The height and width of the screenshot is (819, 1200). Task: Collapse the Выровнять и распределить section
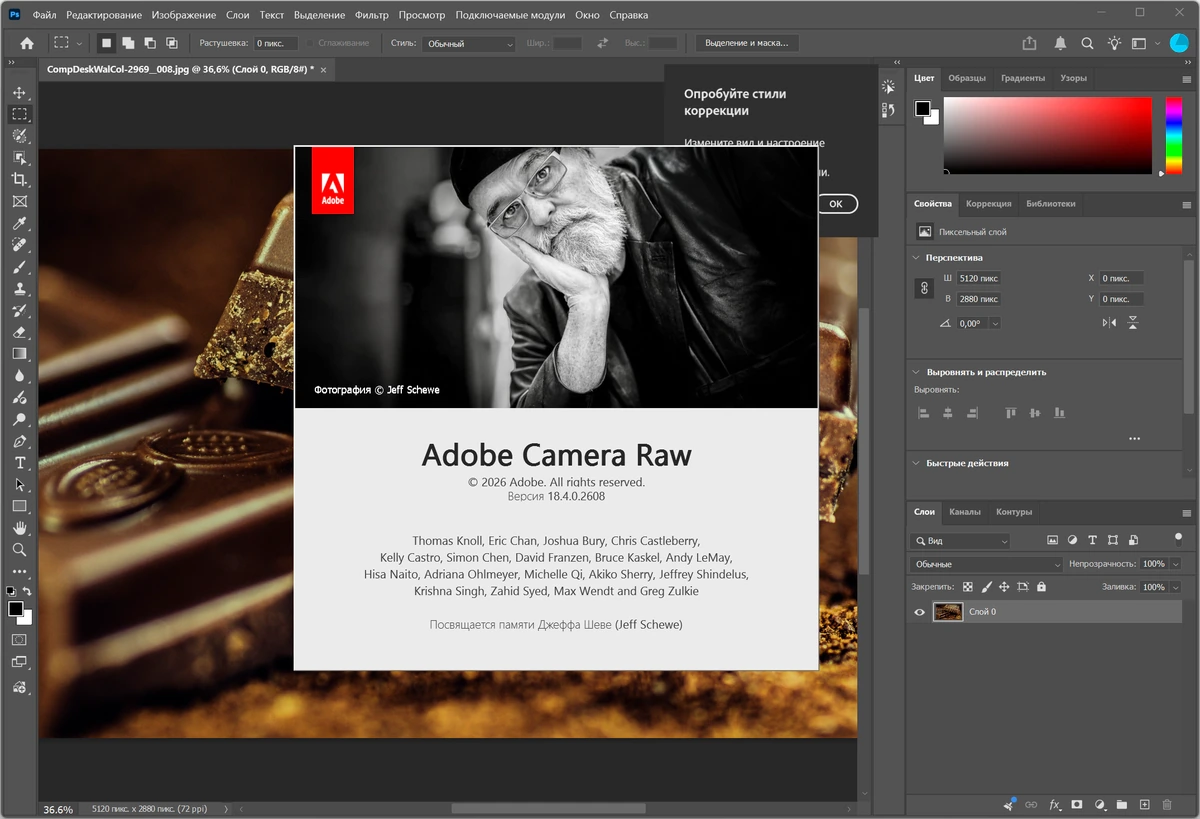point(916,372)
